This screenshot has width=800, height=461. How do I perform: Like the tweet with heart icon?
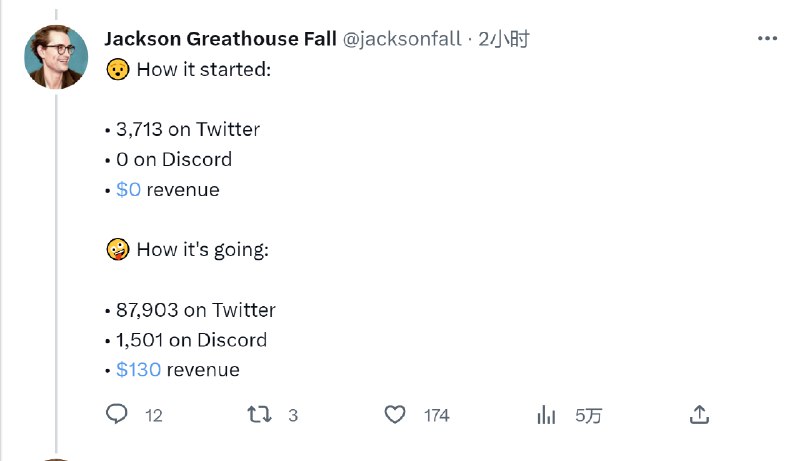point(396,415)
